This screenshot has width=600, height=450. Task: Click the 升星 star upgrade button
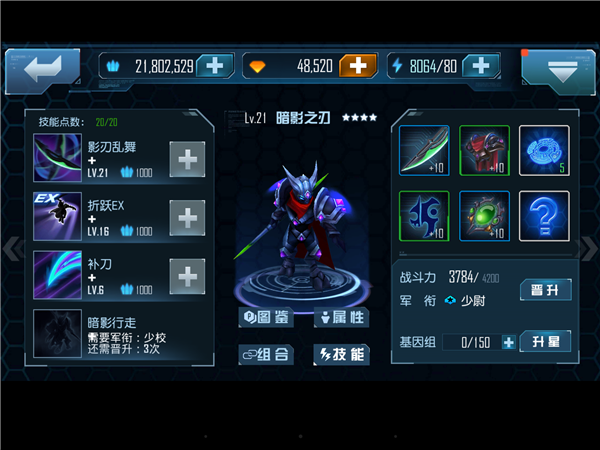pos(546,341)
